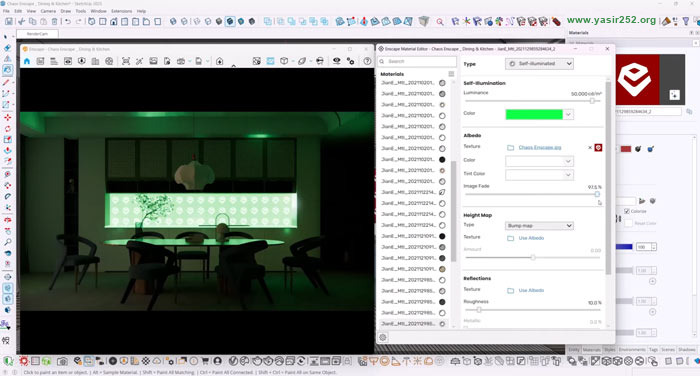700x376 pixels.
Task: Open the Self-Illumination green color dropdown arrow
Action: (568, 115)
